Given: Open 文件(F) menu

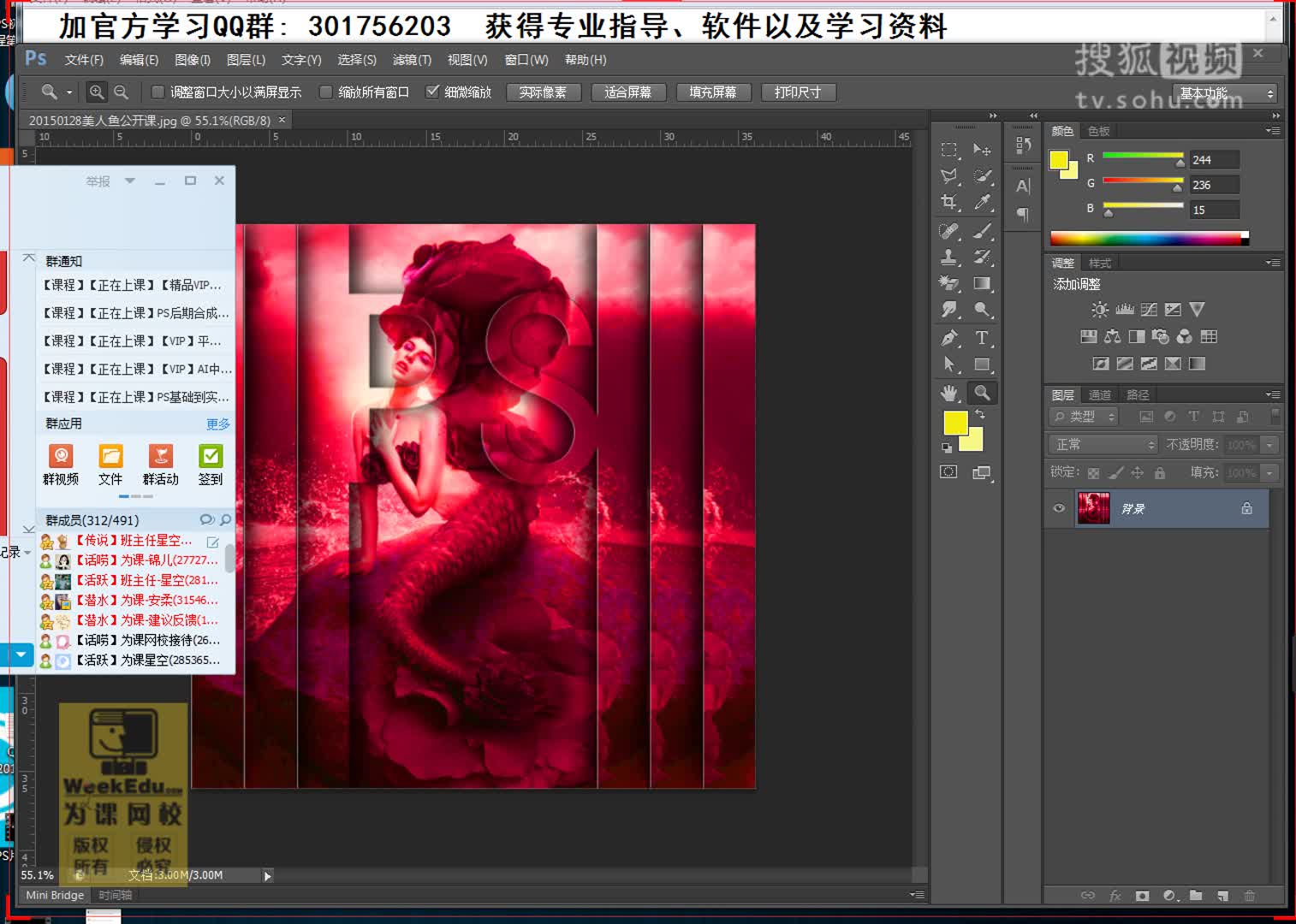Looking at the screenshot, I should point(84,60).
